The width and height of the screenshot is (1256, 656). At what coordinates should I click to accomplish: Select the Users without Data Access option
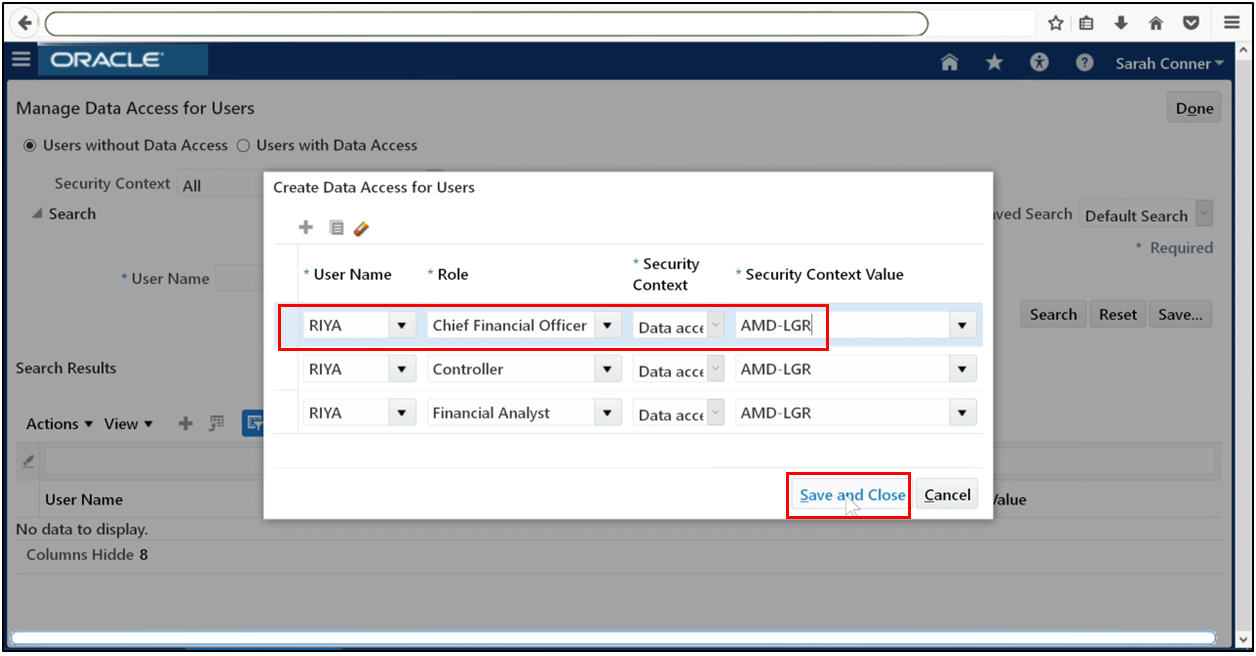30,145
